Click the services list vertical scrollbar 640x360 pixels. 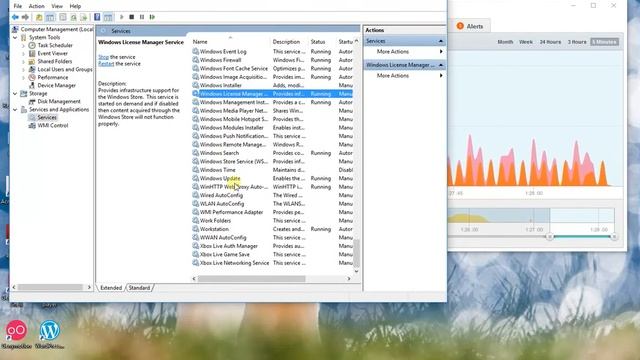tap(356, 253)
